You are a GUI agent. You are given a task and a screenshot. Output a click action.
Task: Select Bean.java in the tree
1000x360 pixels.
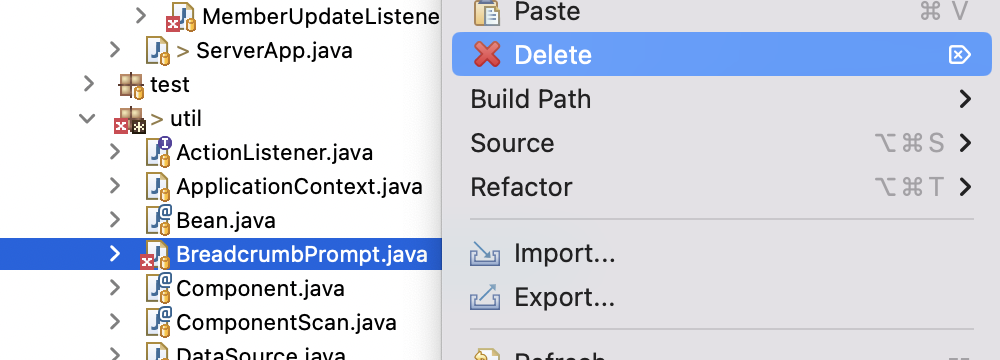[x=226, y=221]
